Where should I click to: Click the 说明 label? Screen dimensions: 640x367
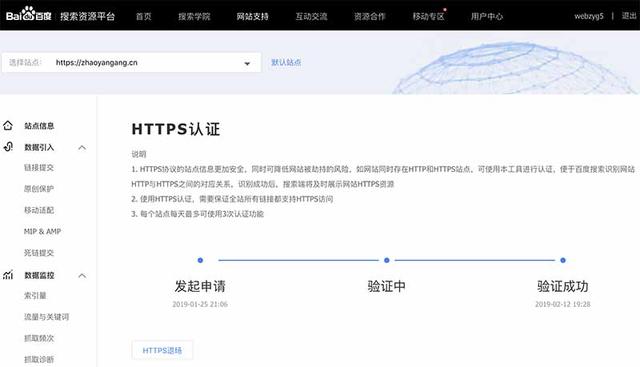139,154
